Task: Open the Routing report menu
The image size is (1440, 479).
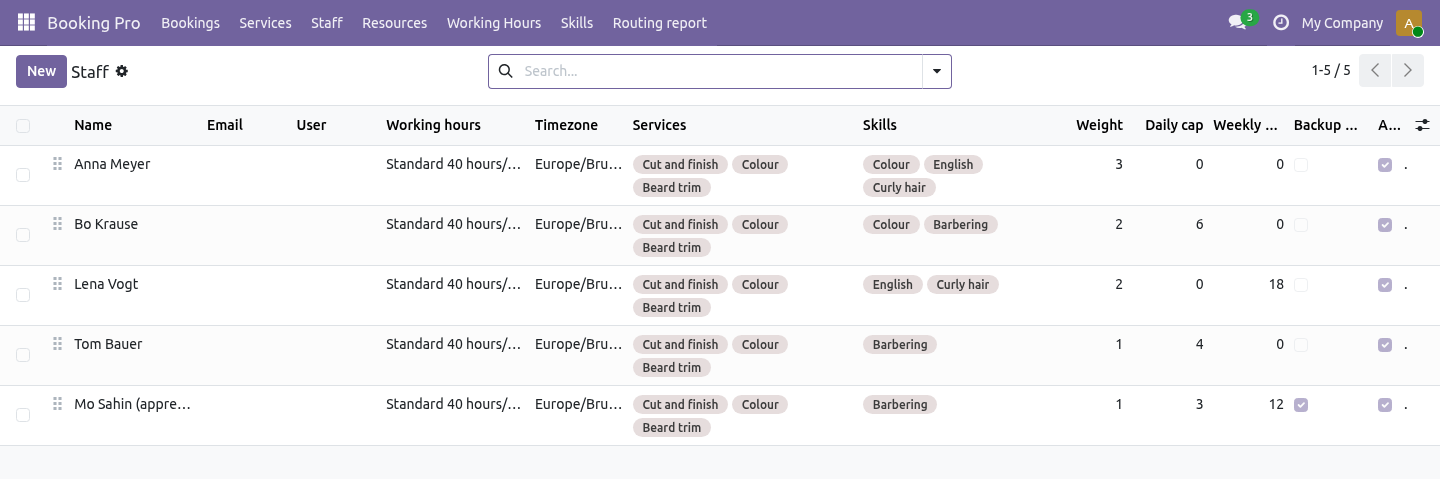Action: click(x=660, y=22)
